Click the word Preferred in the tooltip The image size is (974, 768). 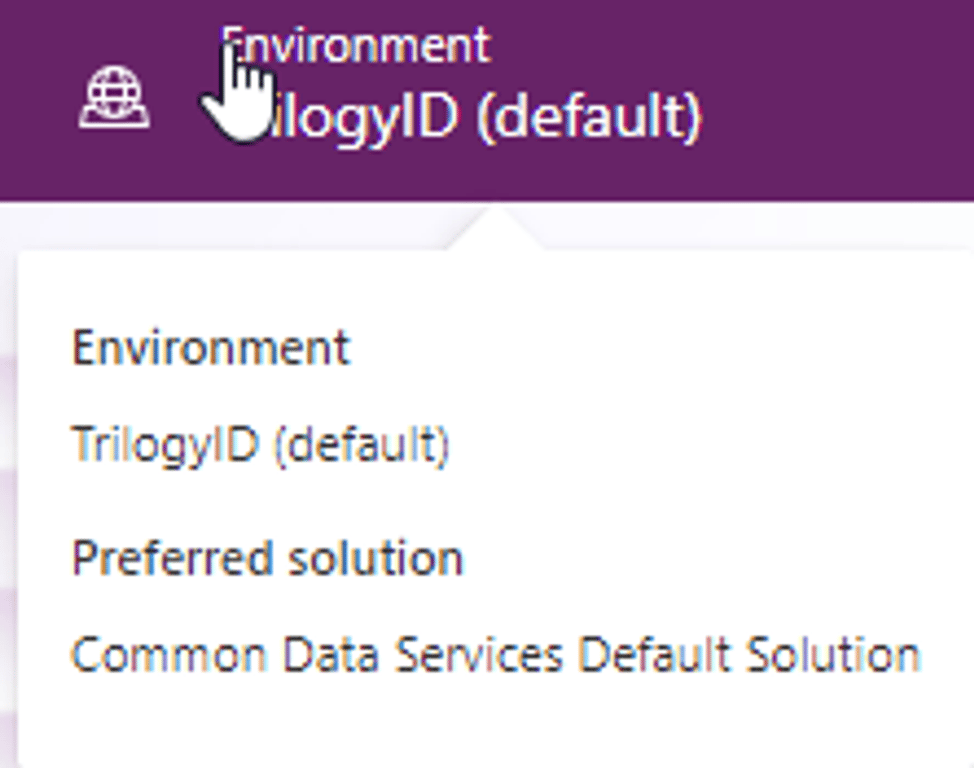(x=173, y=557)
